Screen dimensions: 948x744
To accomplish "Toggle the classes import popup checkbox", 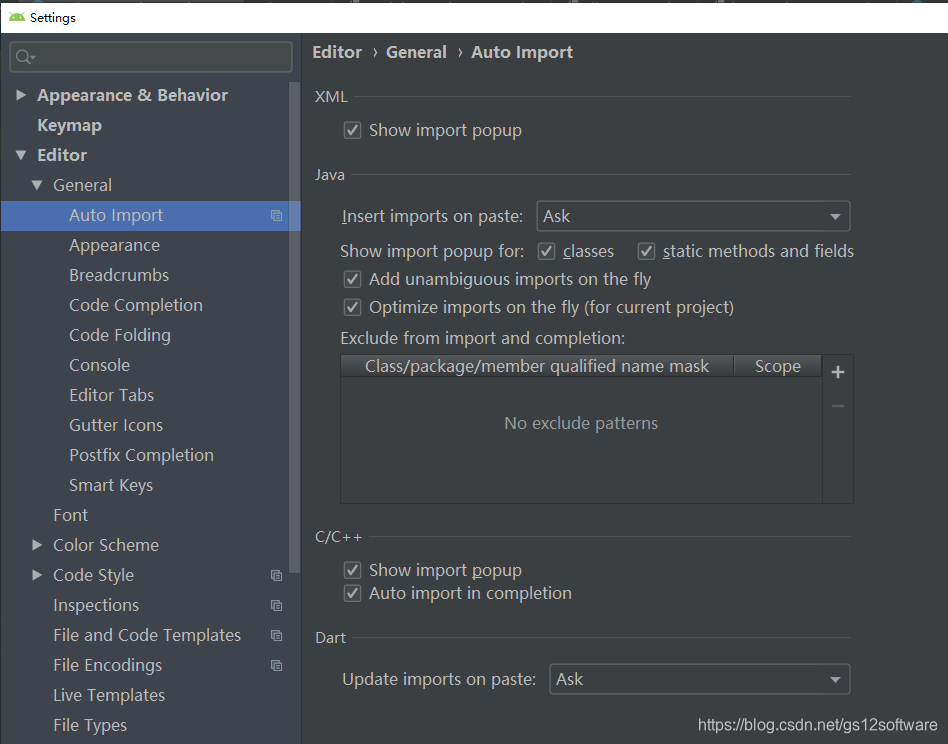I will point(547,251).
